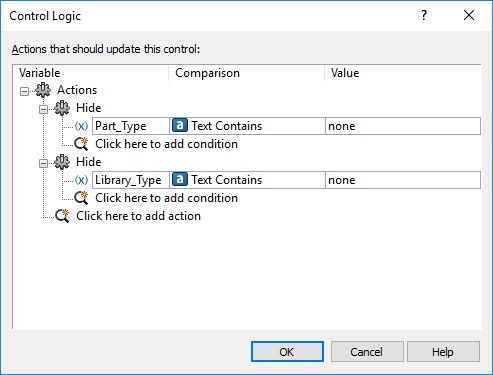Select the Part_Type variable field

pyautogui.click(x=131, y=126)
